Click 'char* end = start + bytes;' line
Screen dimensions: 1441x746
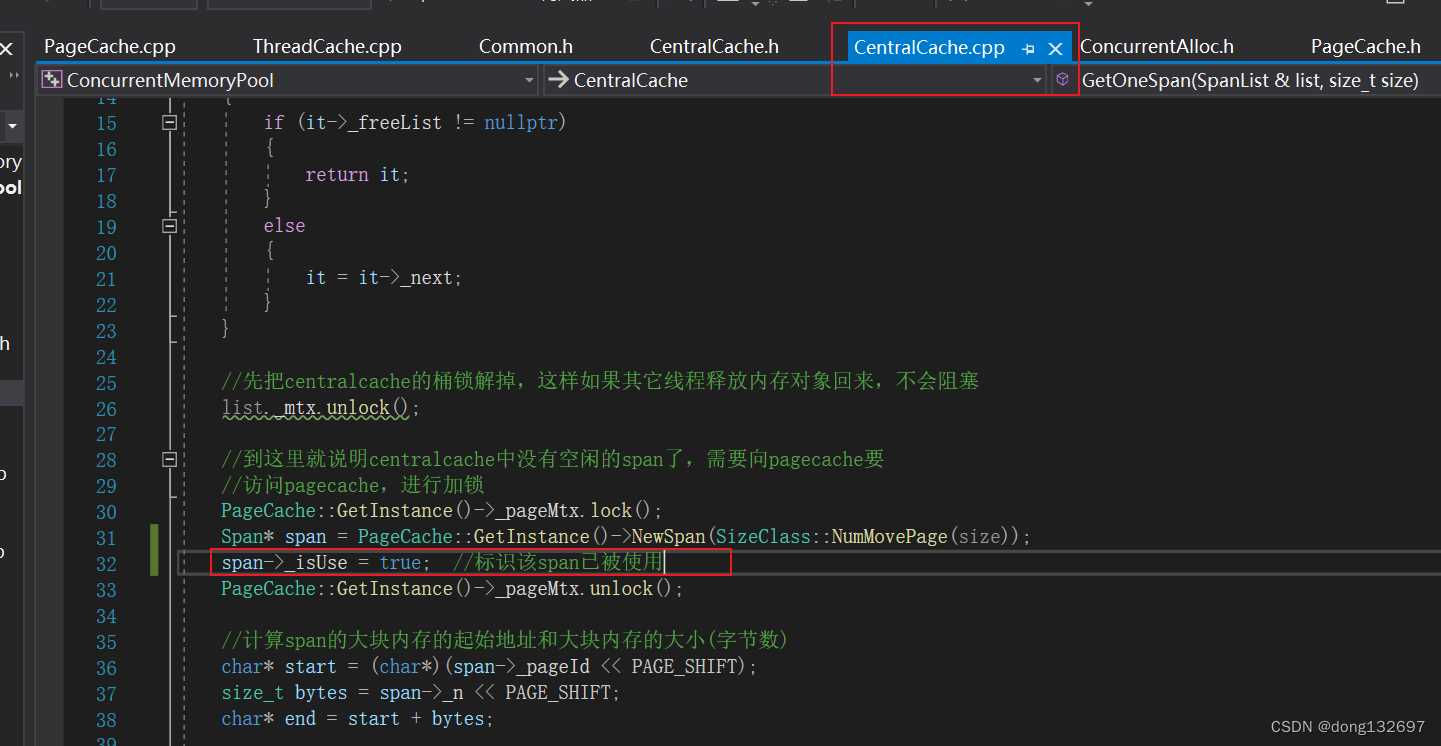pyautogui.click(x=358, y=720)
